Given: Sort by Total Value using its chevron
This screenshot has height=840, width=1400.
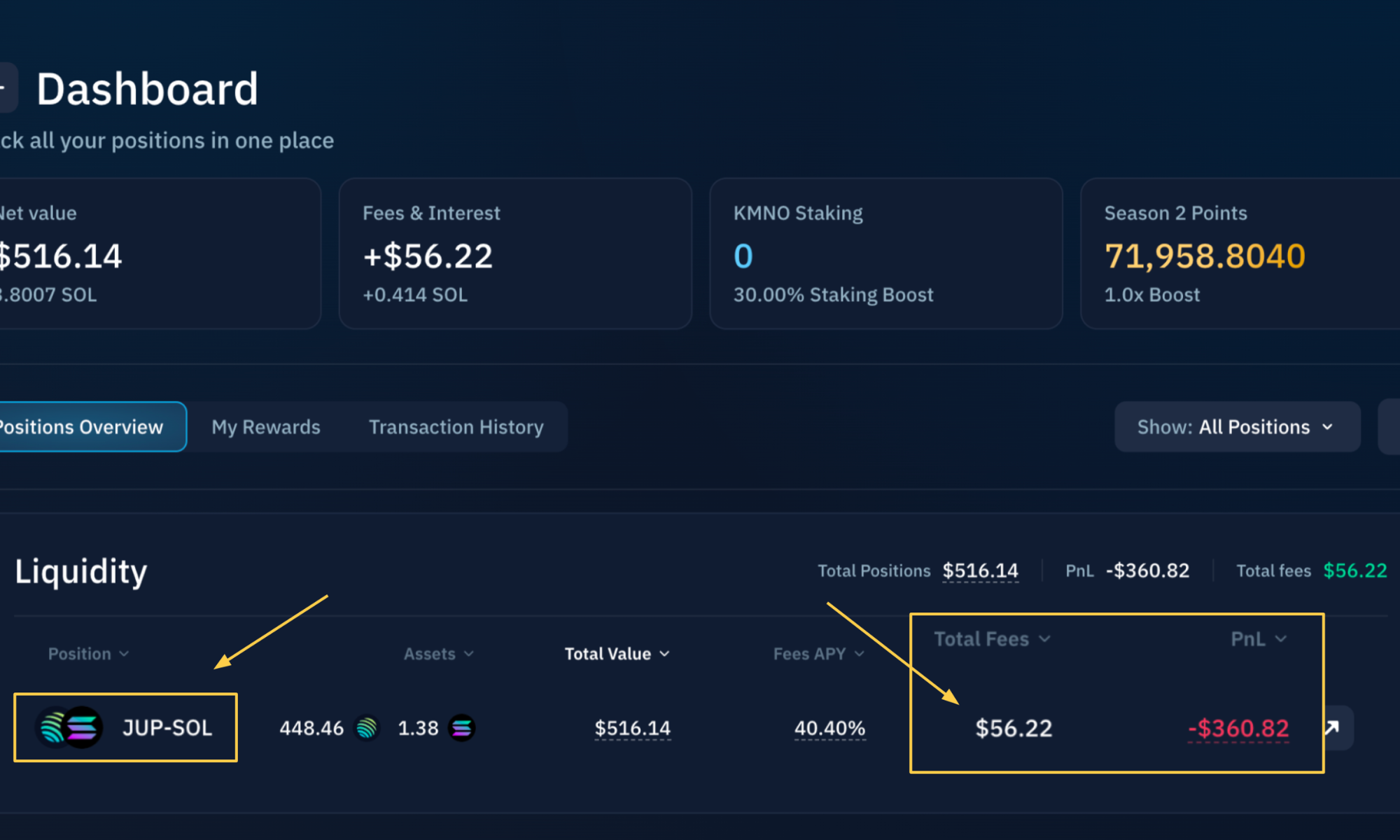Looking at the screenshot, I should click(x=664, y=654).
